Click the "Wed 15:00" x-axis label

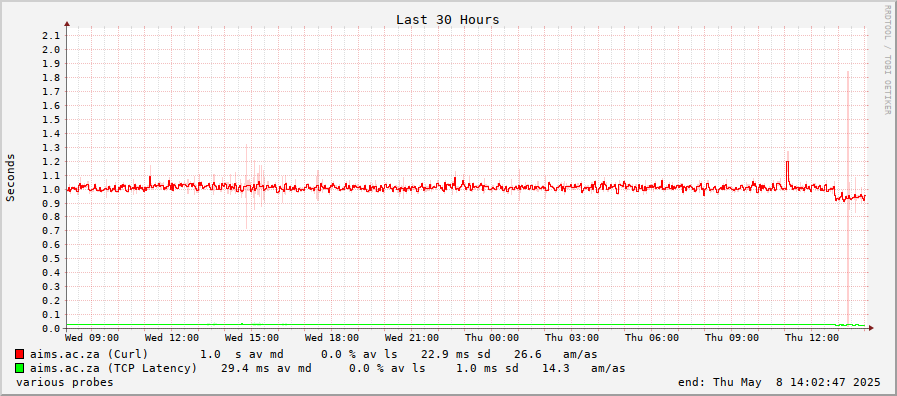(x=252, y=338)
